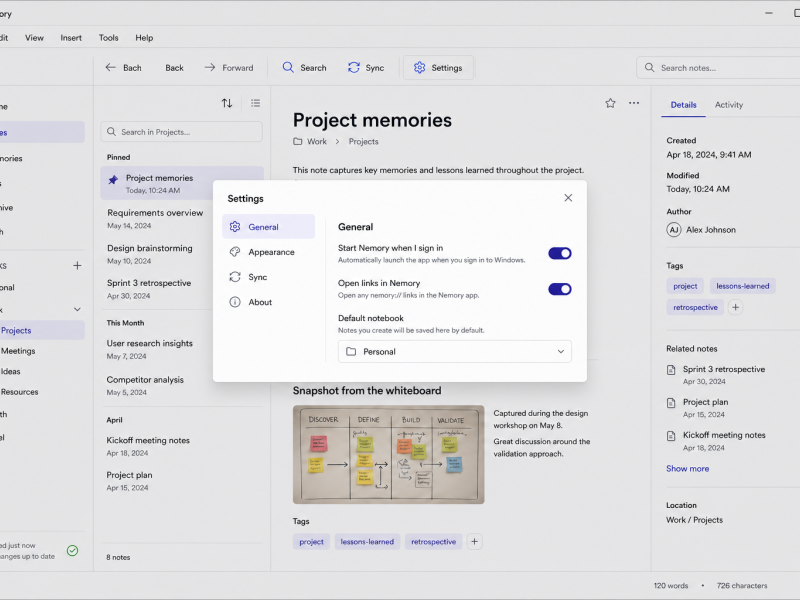Open Competitor analysis note
The width and height of the screenshot is (800, 600).
point(145,385)
